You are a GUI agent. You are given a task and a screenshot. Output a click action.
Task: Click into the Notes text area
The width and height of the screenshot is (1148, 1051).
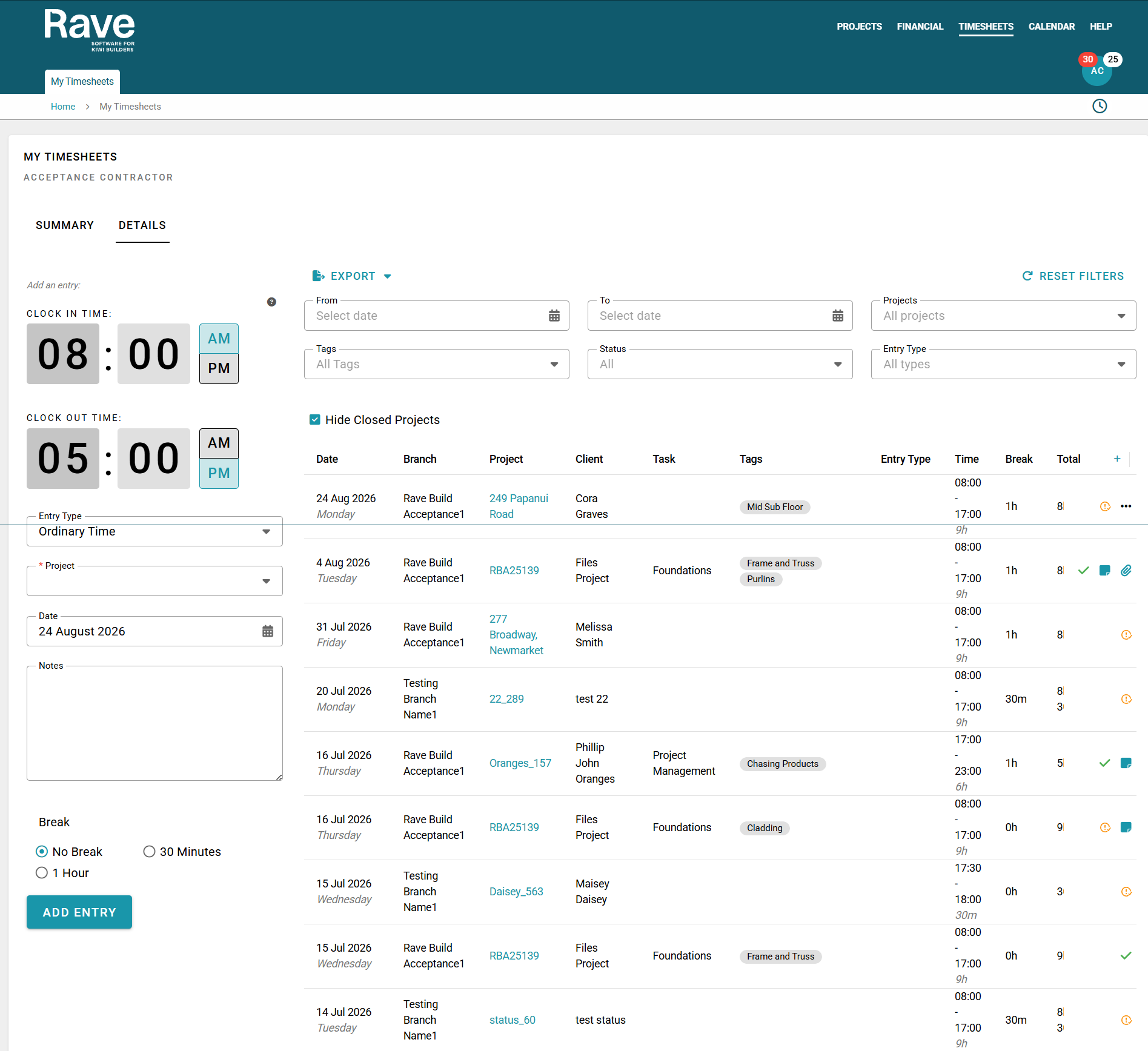(154, 723)
